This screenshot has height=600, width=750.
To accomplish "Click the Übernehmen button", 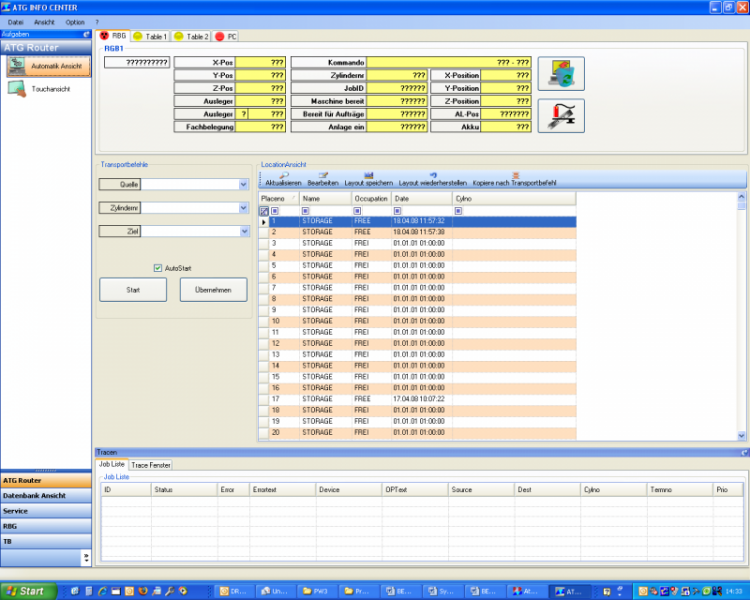I will (x=213, y=290).
